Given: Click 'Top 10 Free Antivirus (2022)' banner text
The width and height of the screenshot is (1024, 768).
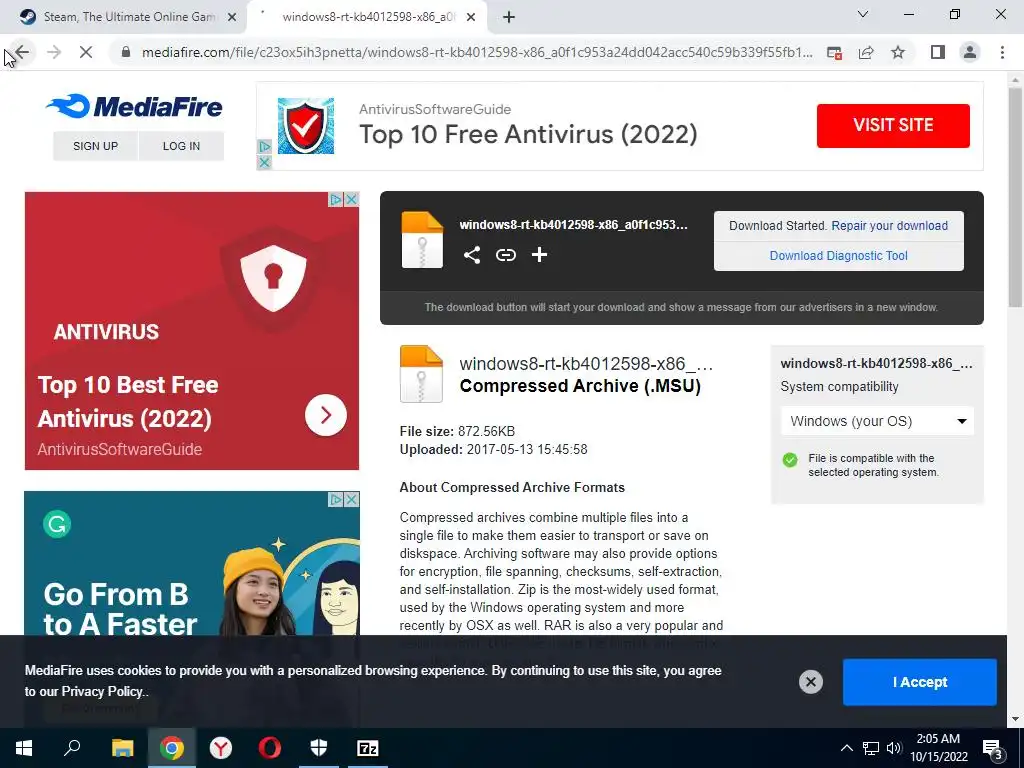Looking at the screenshot, I should [x=528, y=135].
